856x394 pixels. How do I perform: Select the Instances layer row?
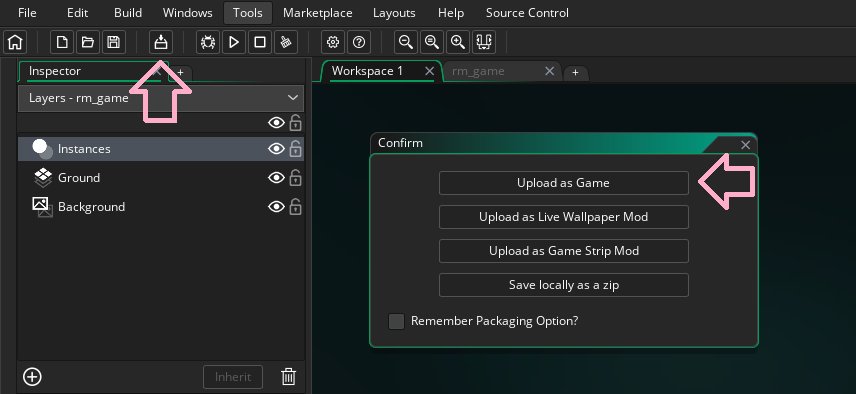click(x=161, y=149)
